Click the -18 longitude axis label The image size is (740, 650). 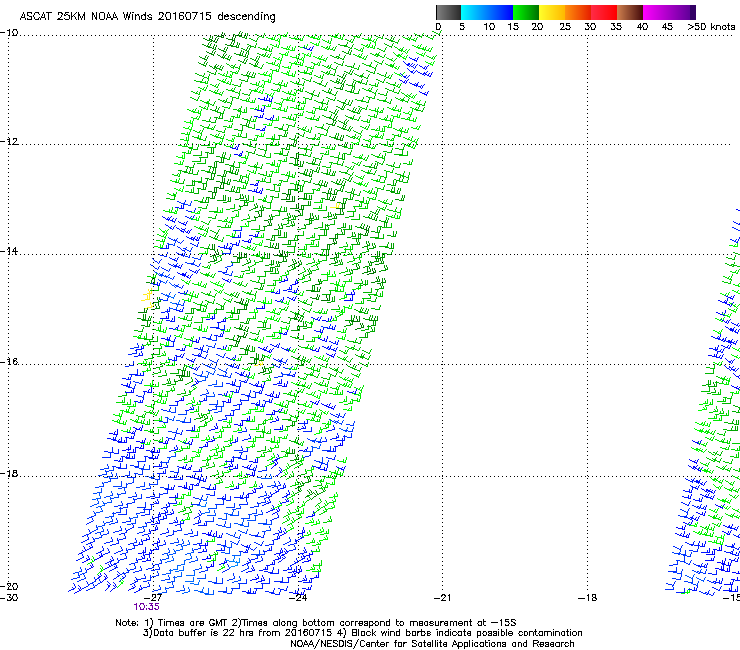coord(587,598)
